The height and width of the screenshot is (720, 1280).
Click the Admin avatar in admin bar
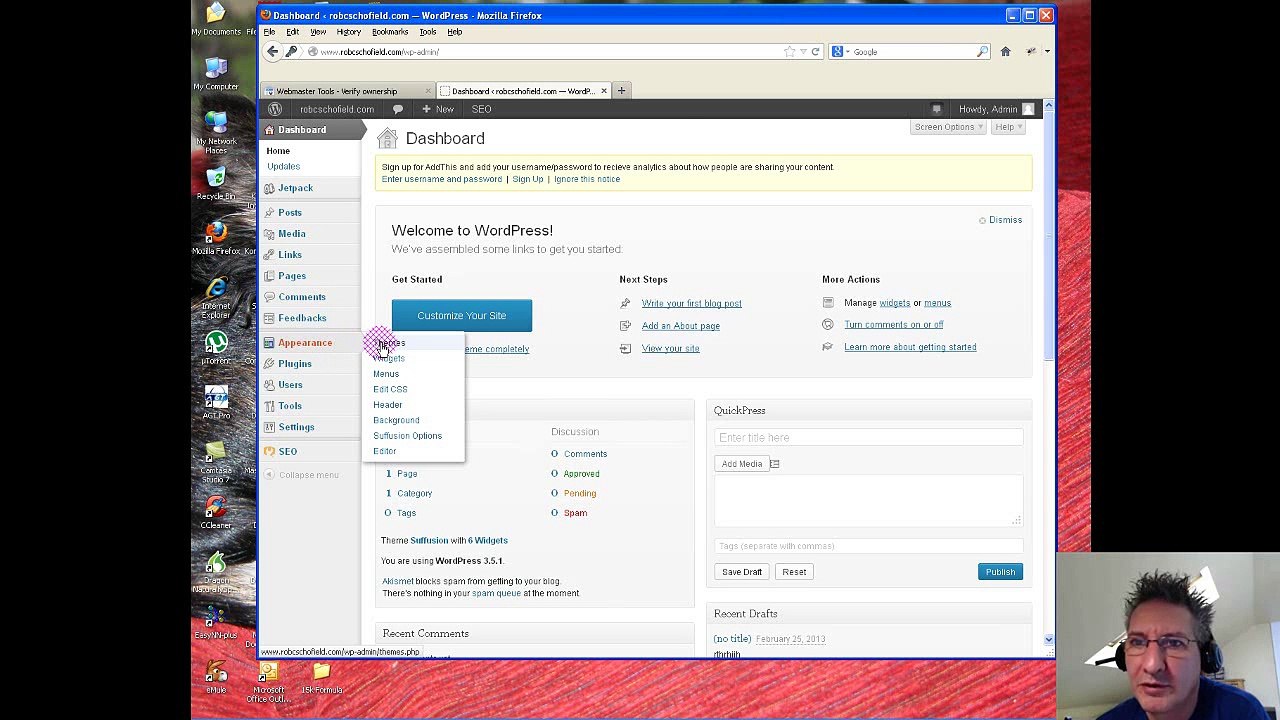1028,109
